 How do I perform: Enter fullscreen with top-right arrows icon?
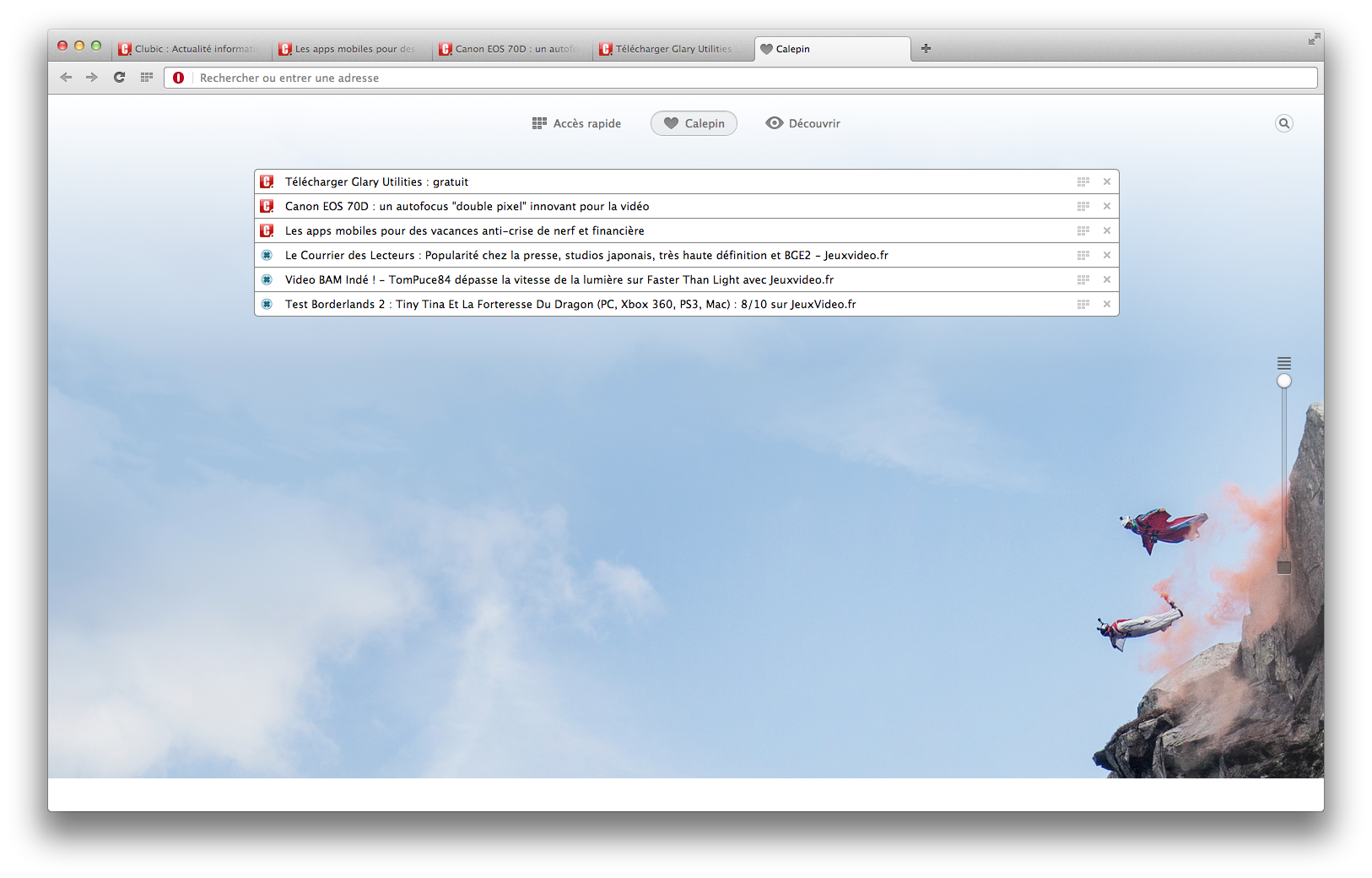pos(1314,39)
